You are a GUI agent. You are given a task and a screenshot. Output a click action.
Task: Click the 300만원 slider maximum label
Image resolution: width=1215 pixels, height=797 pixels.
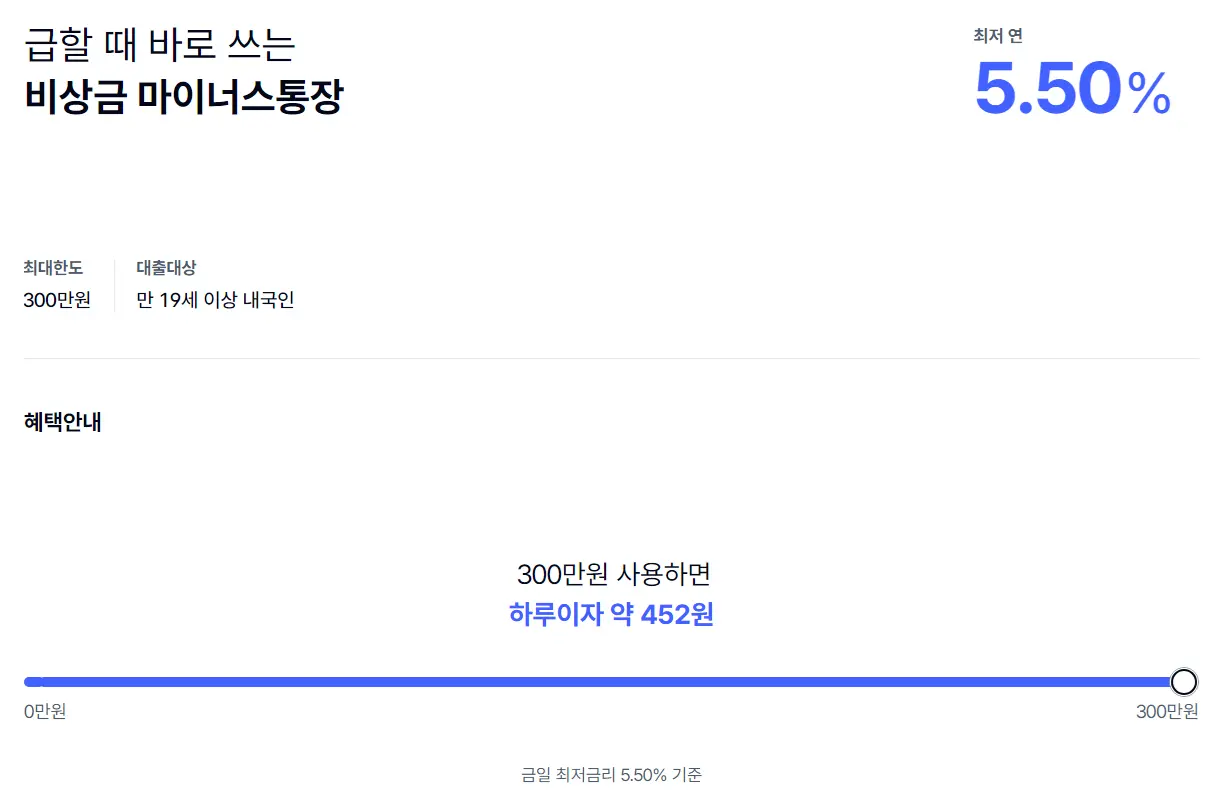(x=1166, y=711)
